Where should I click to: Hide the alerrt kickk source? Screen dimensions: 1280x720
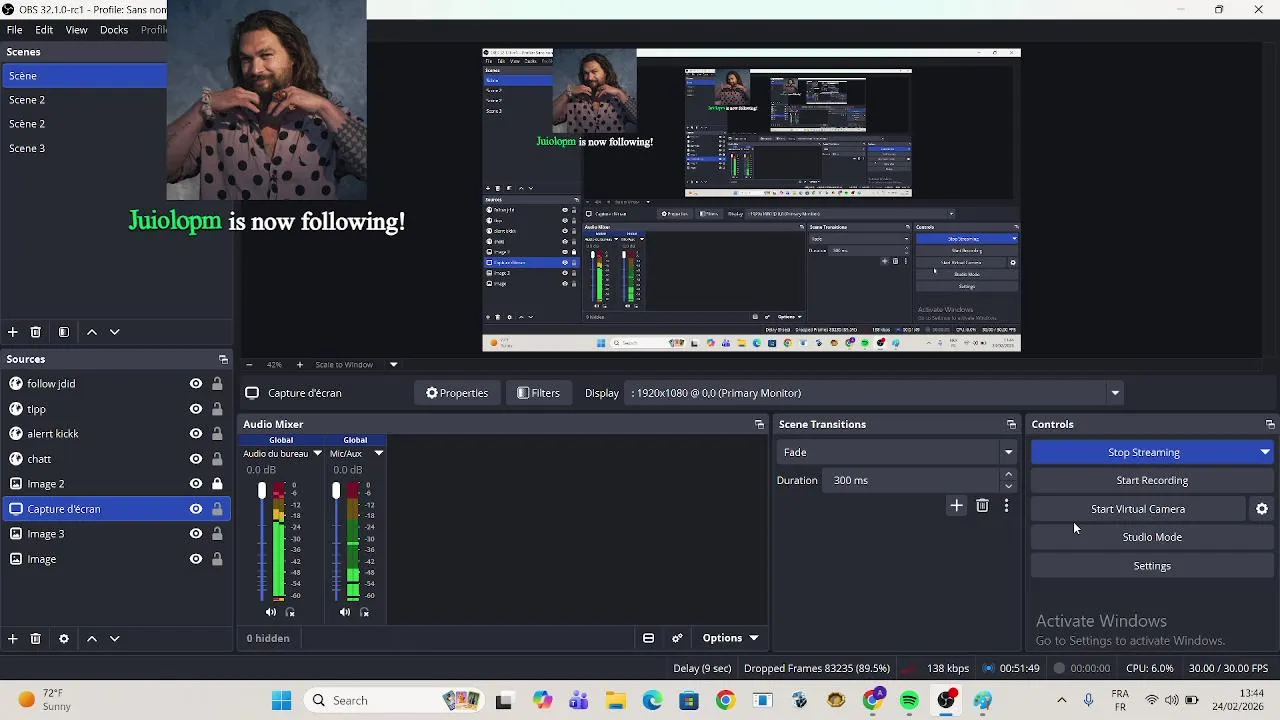(196, 434)
